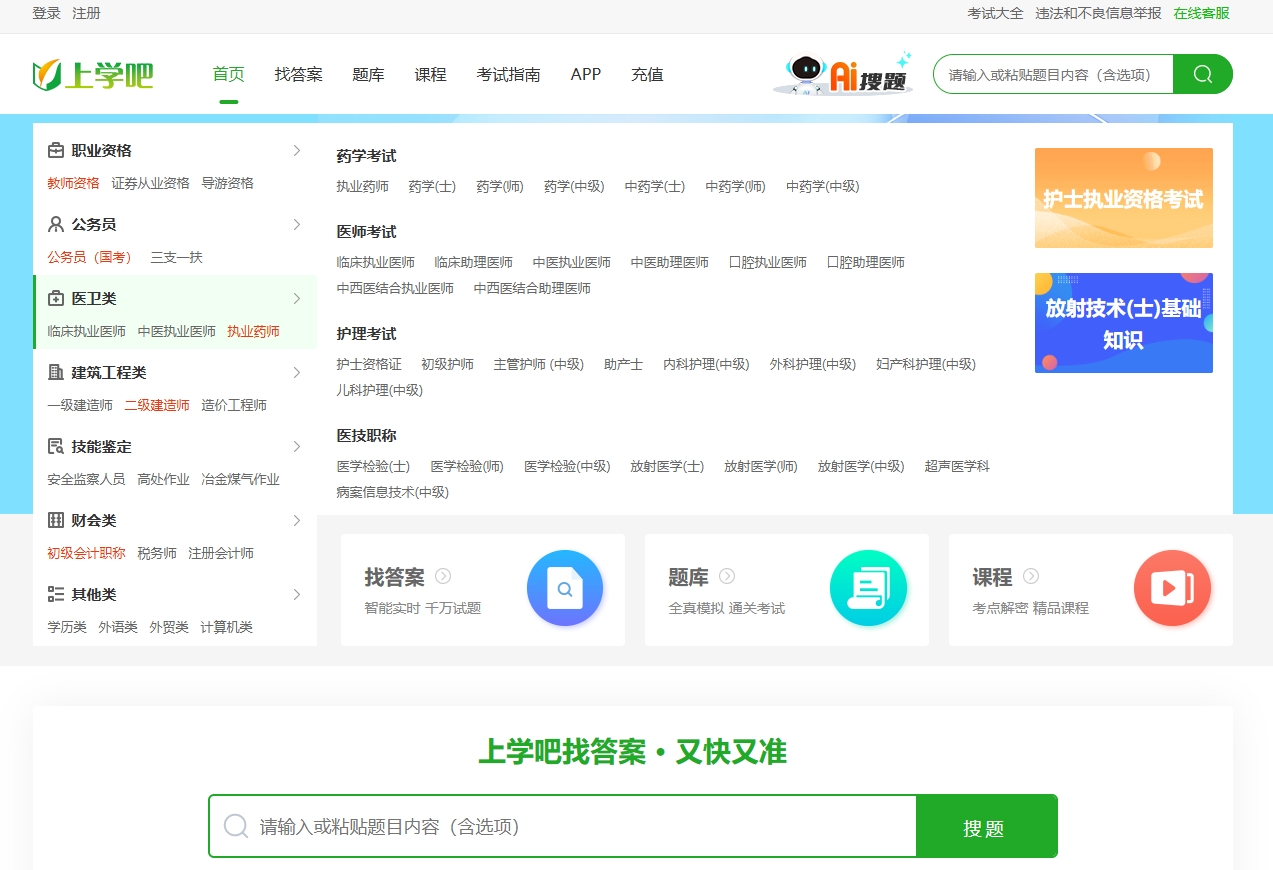Click the 上学吧 logo

click(x=93, y=74)
